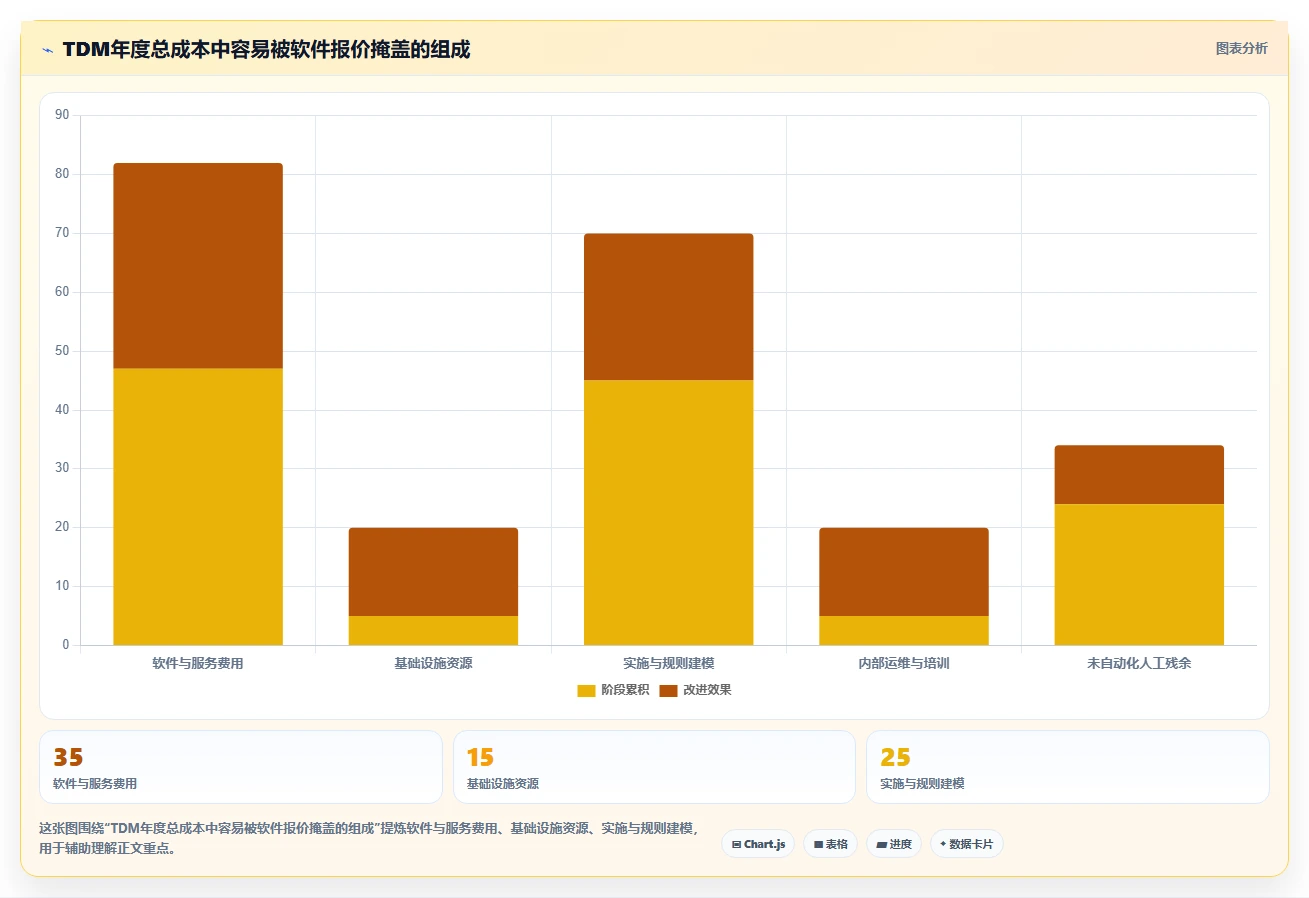Open the 15 基础设施资源 data card

coord(654,767)
